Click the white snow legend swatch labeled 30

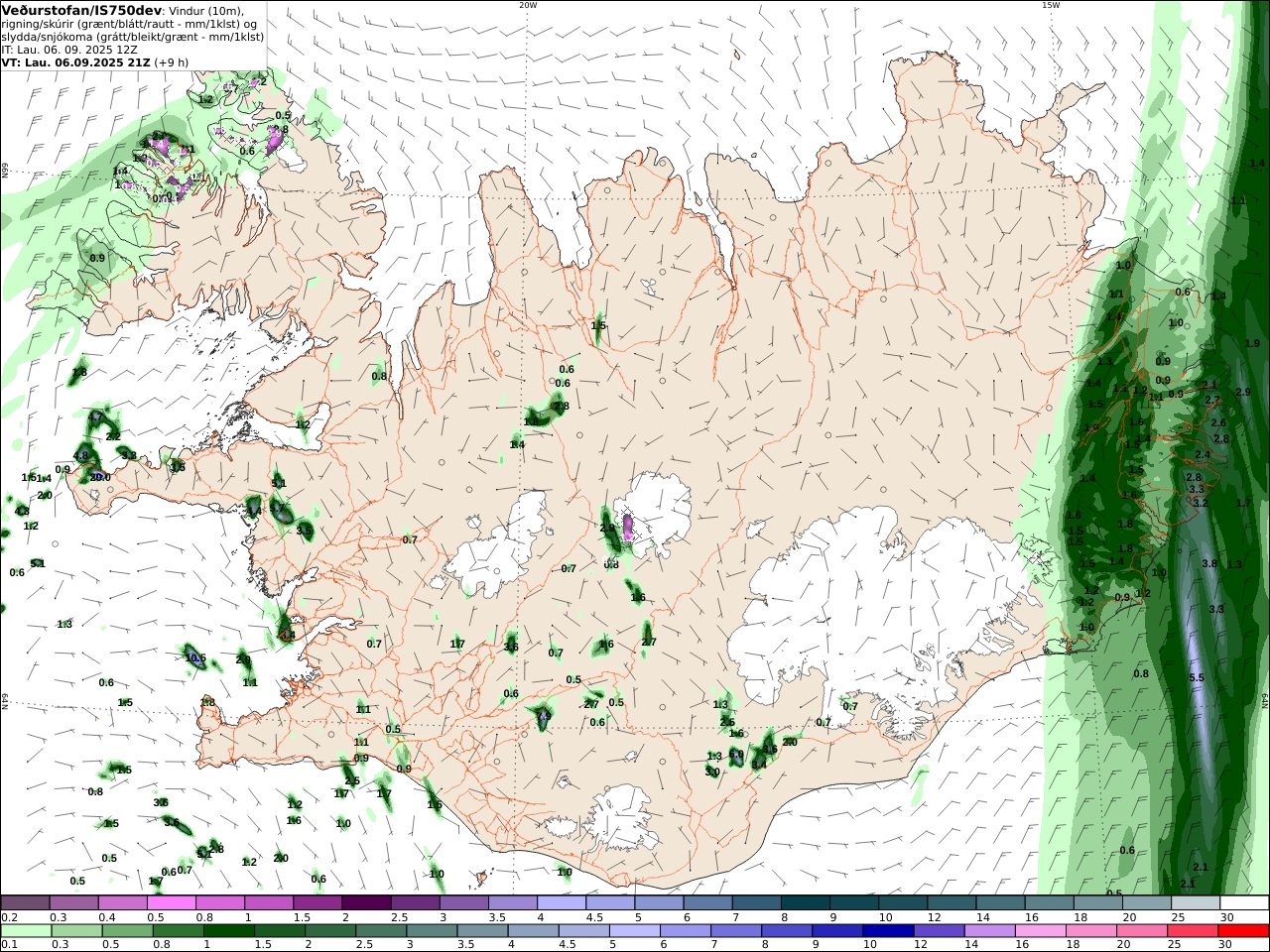[x=1243, y=903]
